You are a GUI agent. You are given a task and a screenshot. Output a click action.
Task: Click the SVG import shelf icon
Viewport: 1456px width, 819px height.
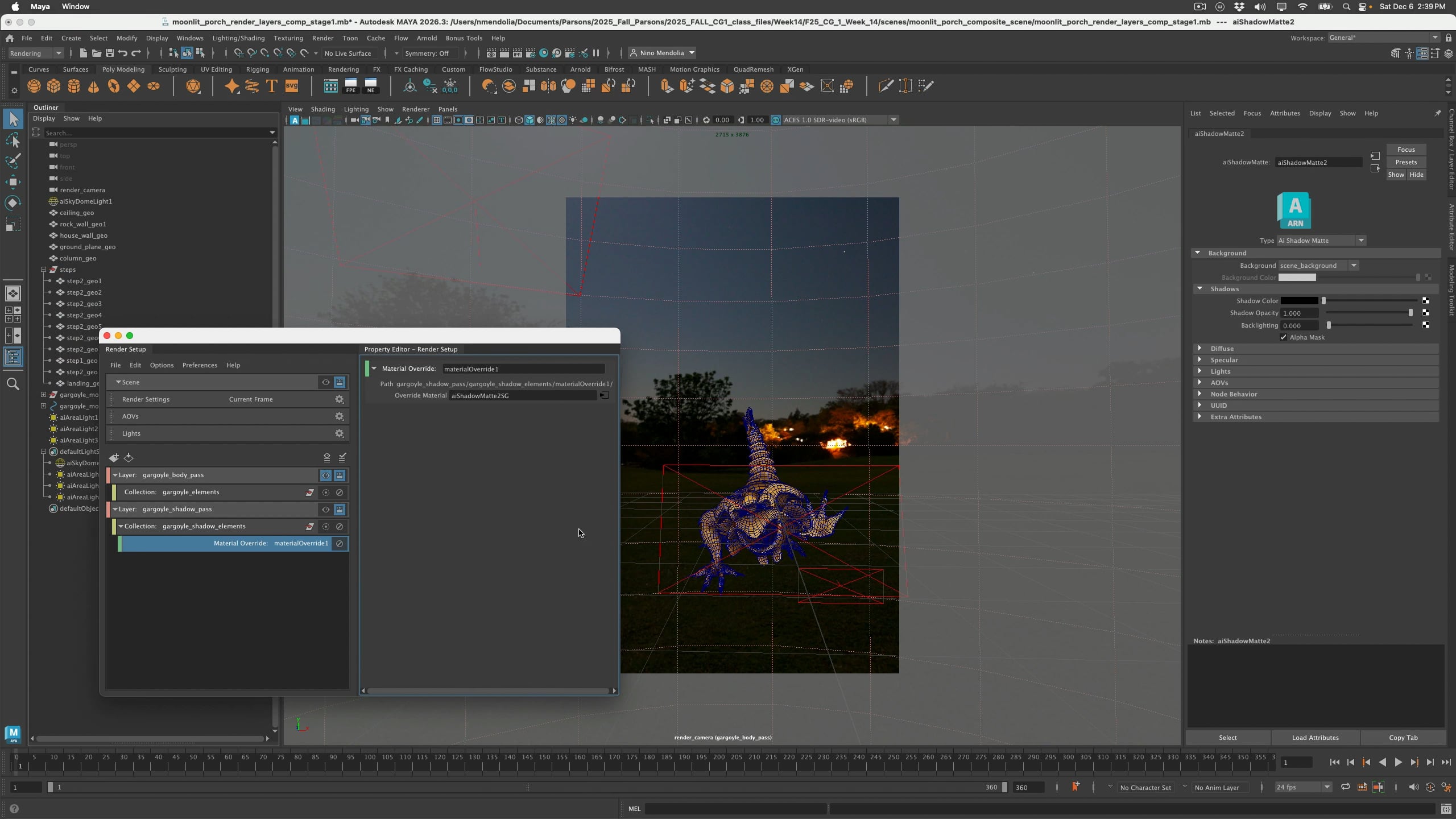pos(292,86)
